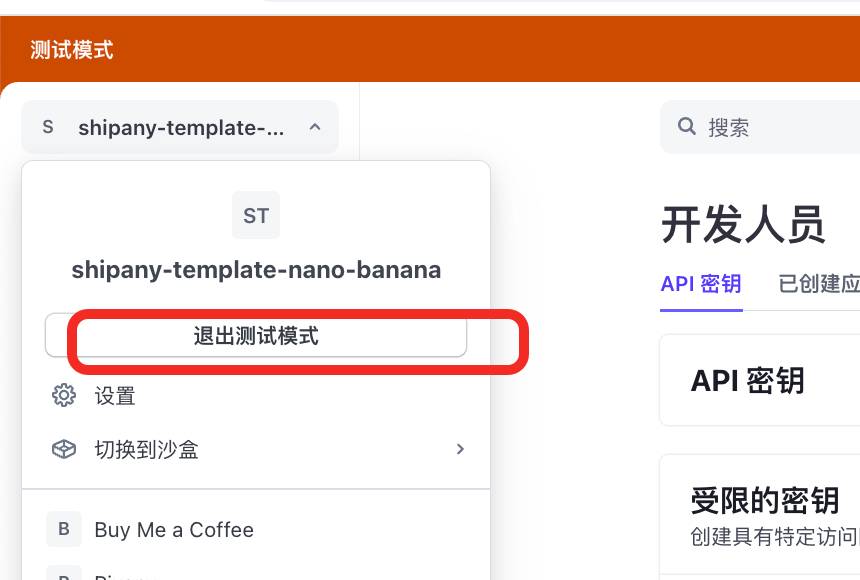Click the sandbox cube icon
The image size is (860, 580).
64,450
